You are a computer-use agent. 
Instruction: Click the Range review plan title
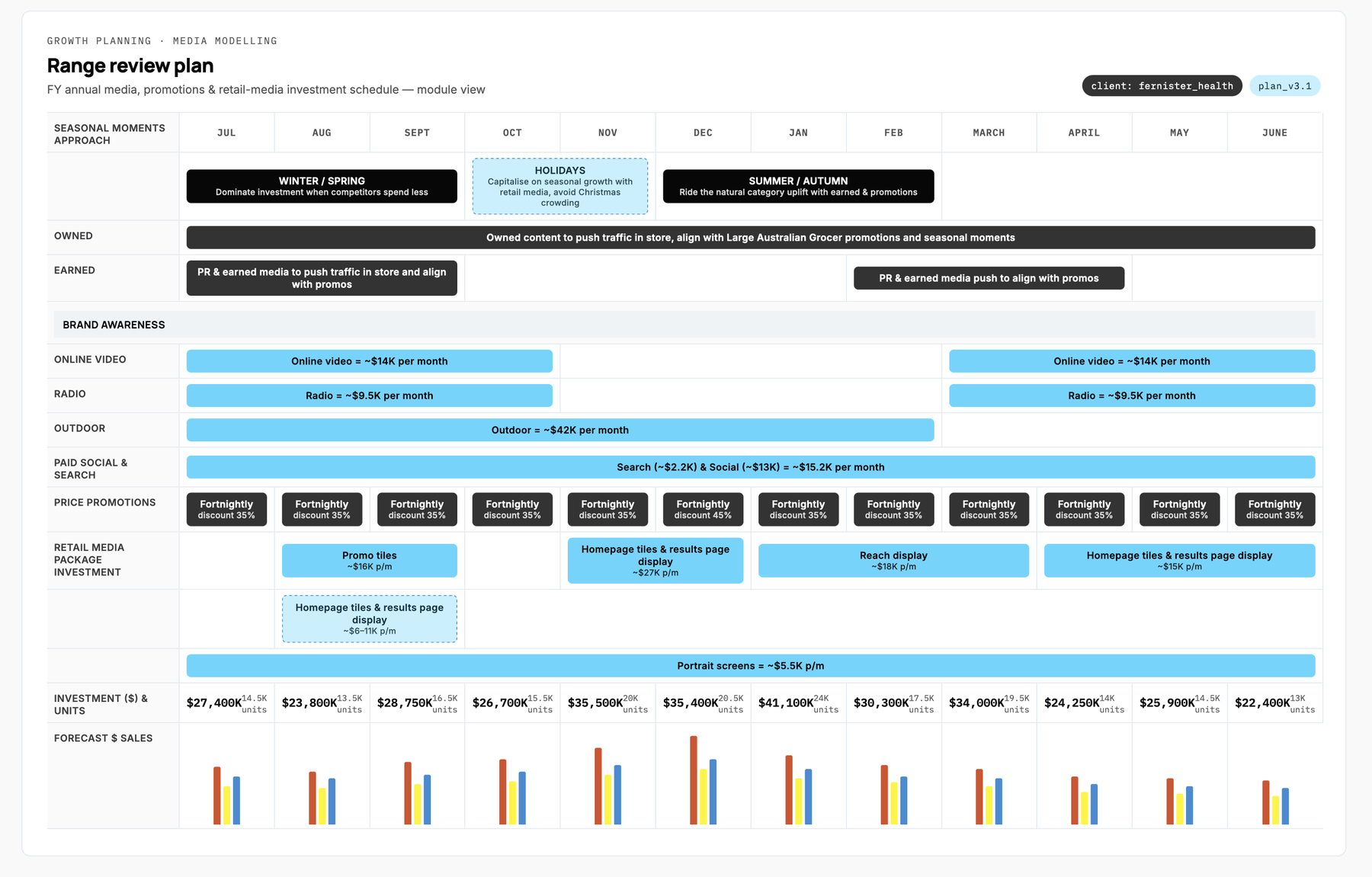point(130,66)
